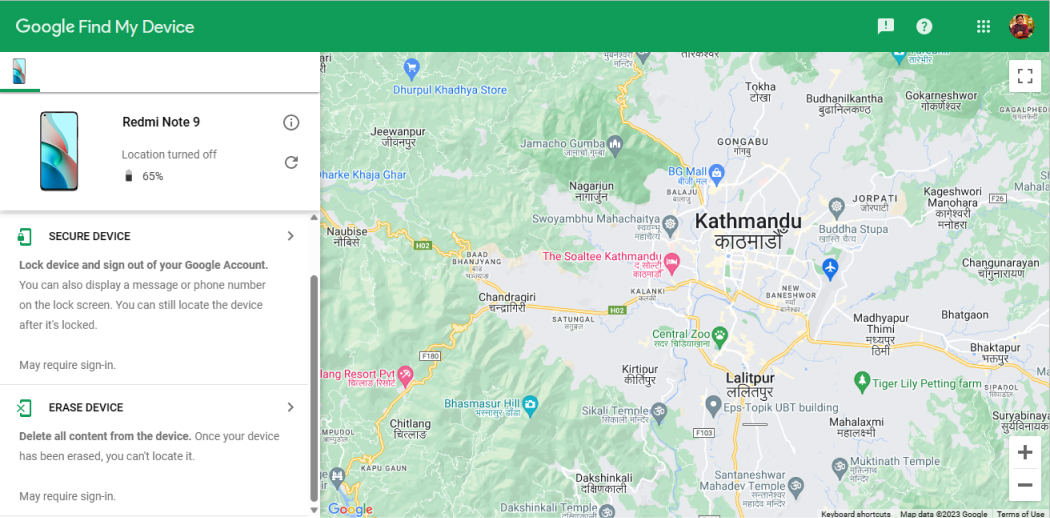Click the airport plane marker
The image size is (1050, 518).
click(x=830, y=268)
